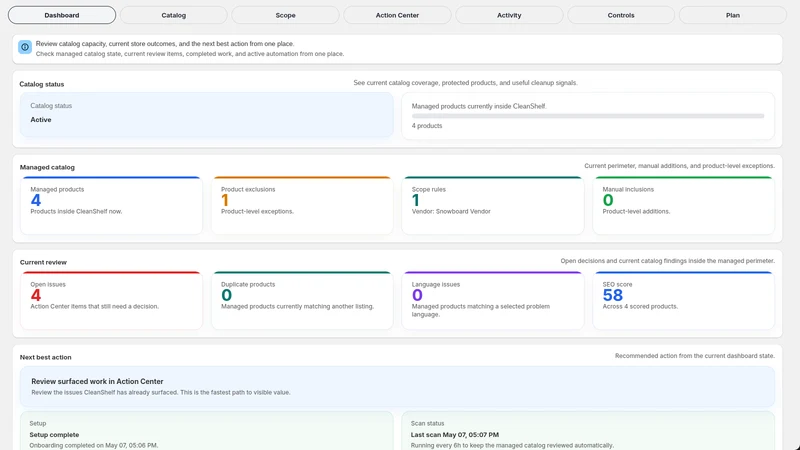800x450 pixels.
Task: Click the 'Product-level exceptions.' text
Action: [257, 211]
